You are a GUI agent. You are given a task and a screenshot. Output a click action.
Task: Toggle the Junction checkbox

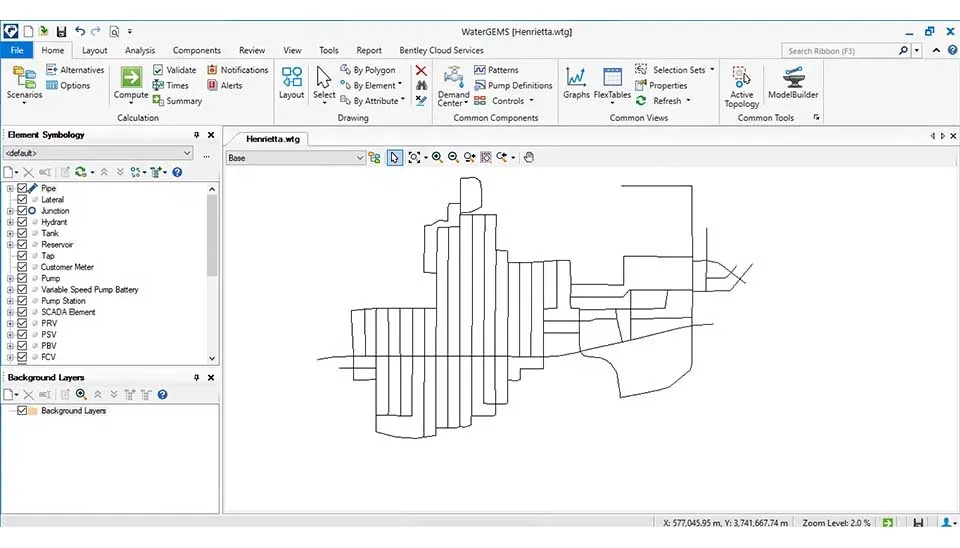tap(22, 210)
